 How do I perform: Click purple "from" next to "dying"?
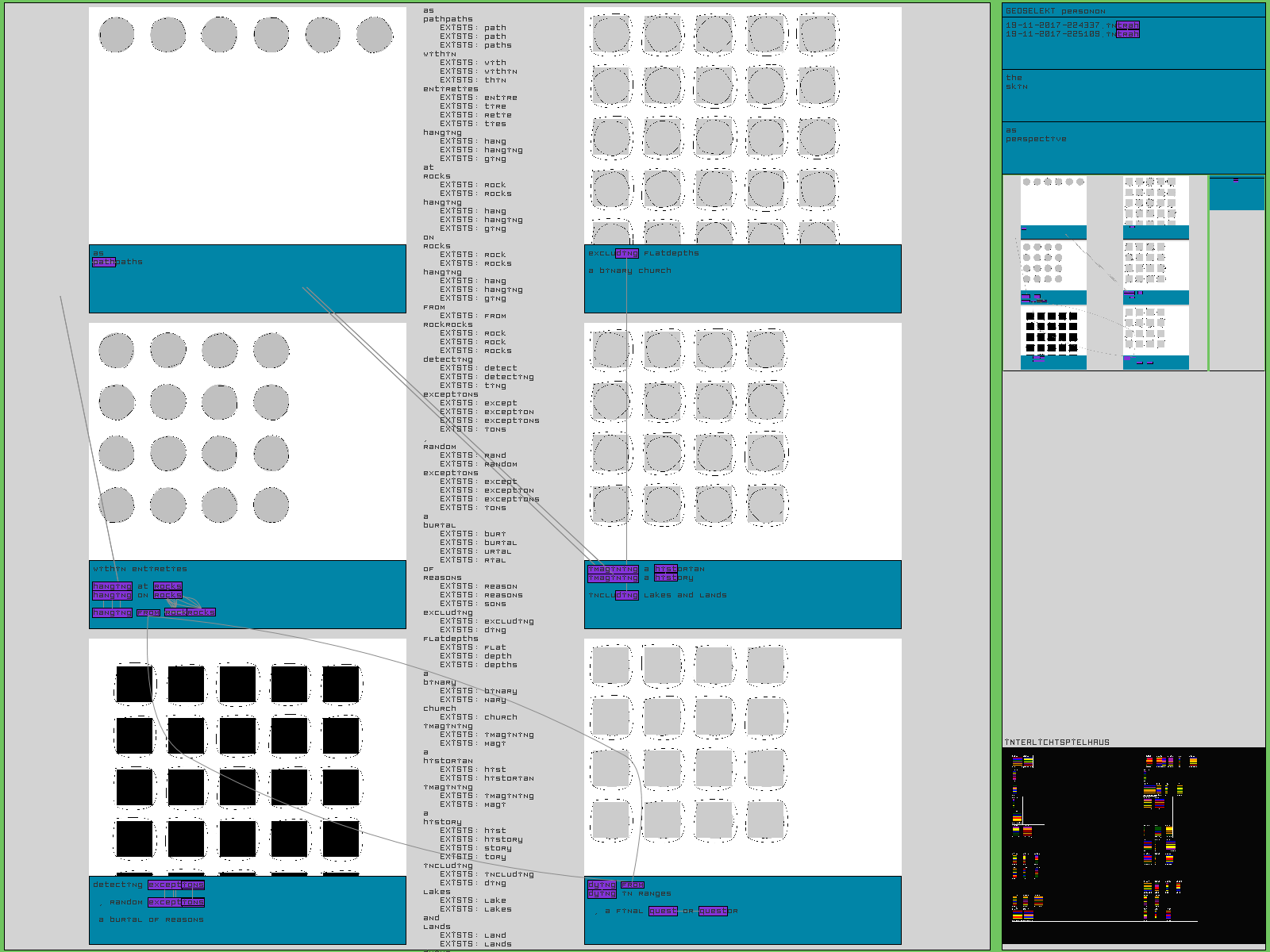coord(633,885)
